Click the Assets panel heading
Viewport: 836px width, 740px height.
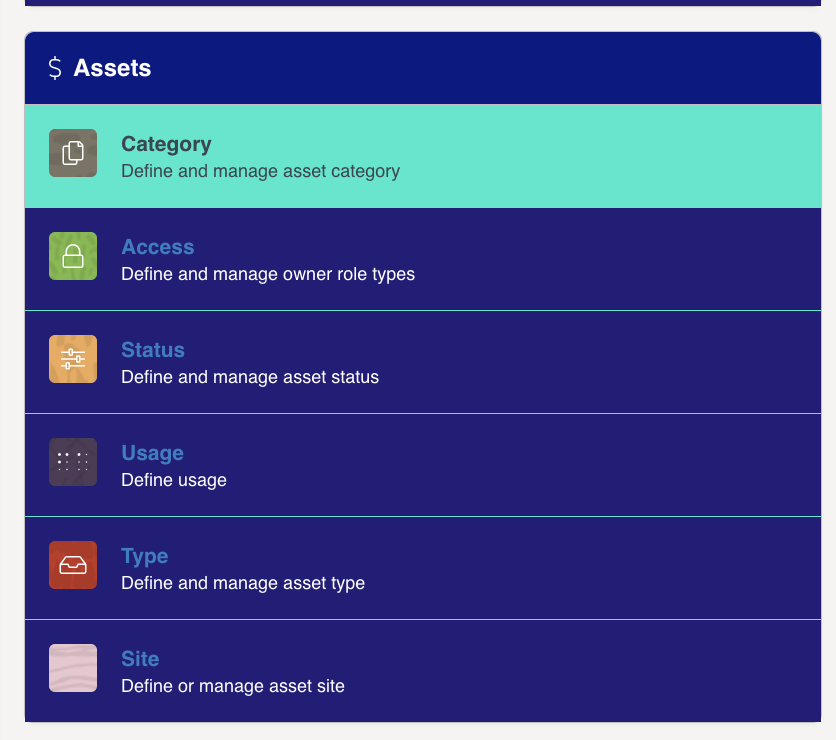pyautogui.click(x=112, y=68)
